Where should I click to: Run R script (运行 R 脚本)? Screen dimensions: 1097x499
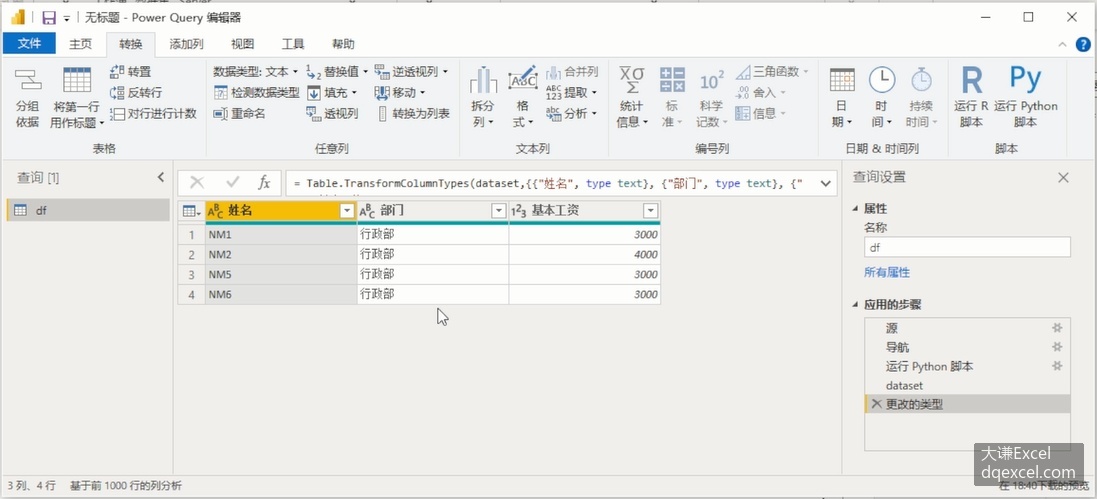(971, 97)
